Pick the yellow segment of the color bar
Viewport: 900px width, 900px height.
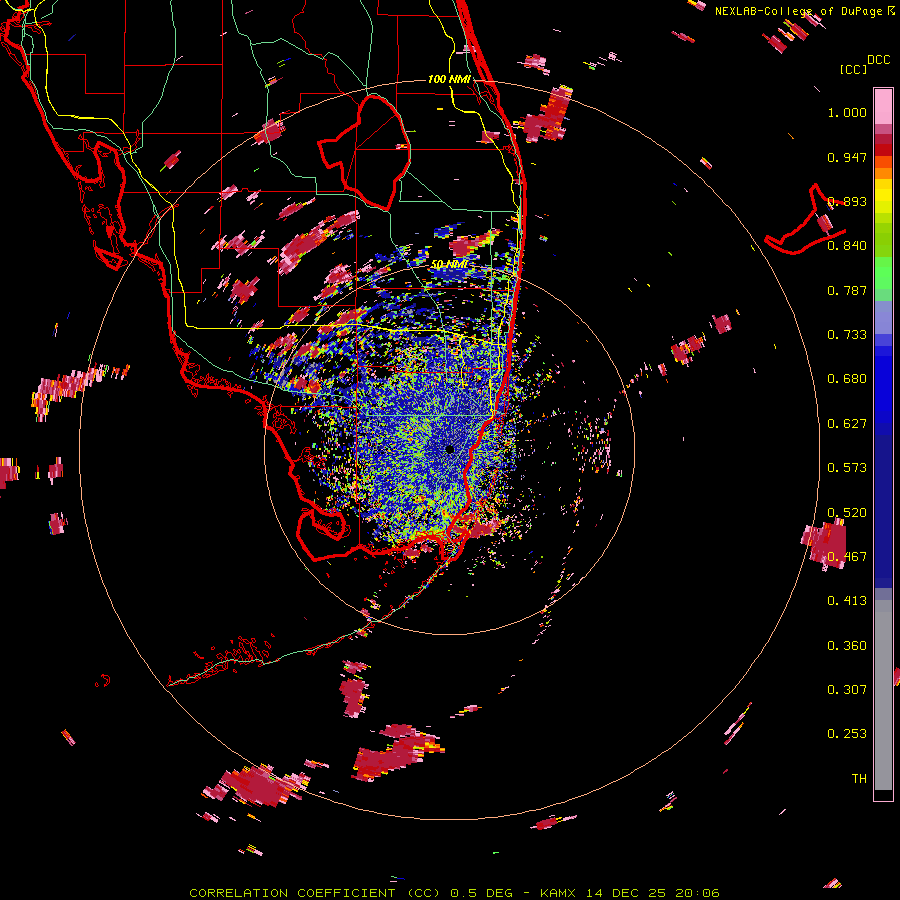click(x=883, y=196)
